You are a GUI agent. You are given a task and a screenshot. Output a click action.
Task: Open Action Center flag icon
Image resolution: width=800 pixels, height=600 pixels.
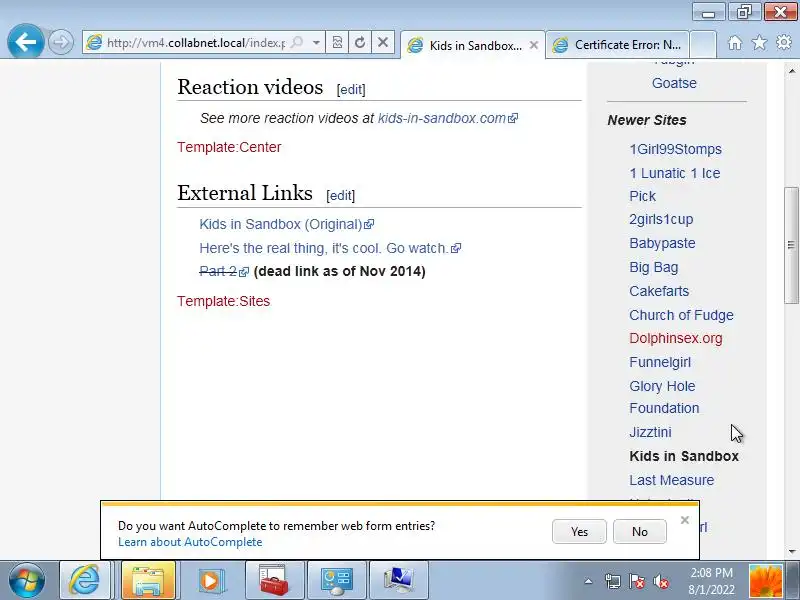(x=636, y=581)
